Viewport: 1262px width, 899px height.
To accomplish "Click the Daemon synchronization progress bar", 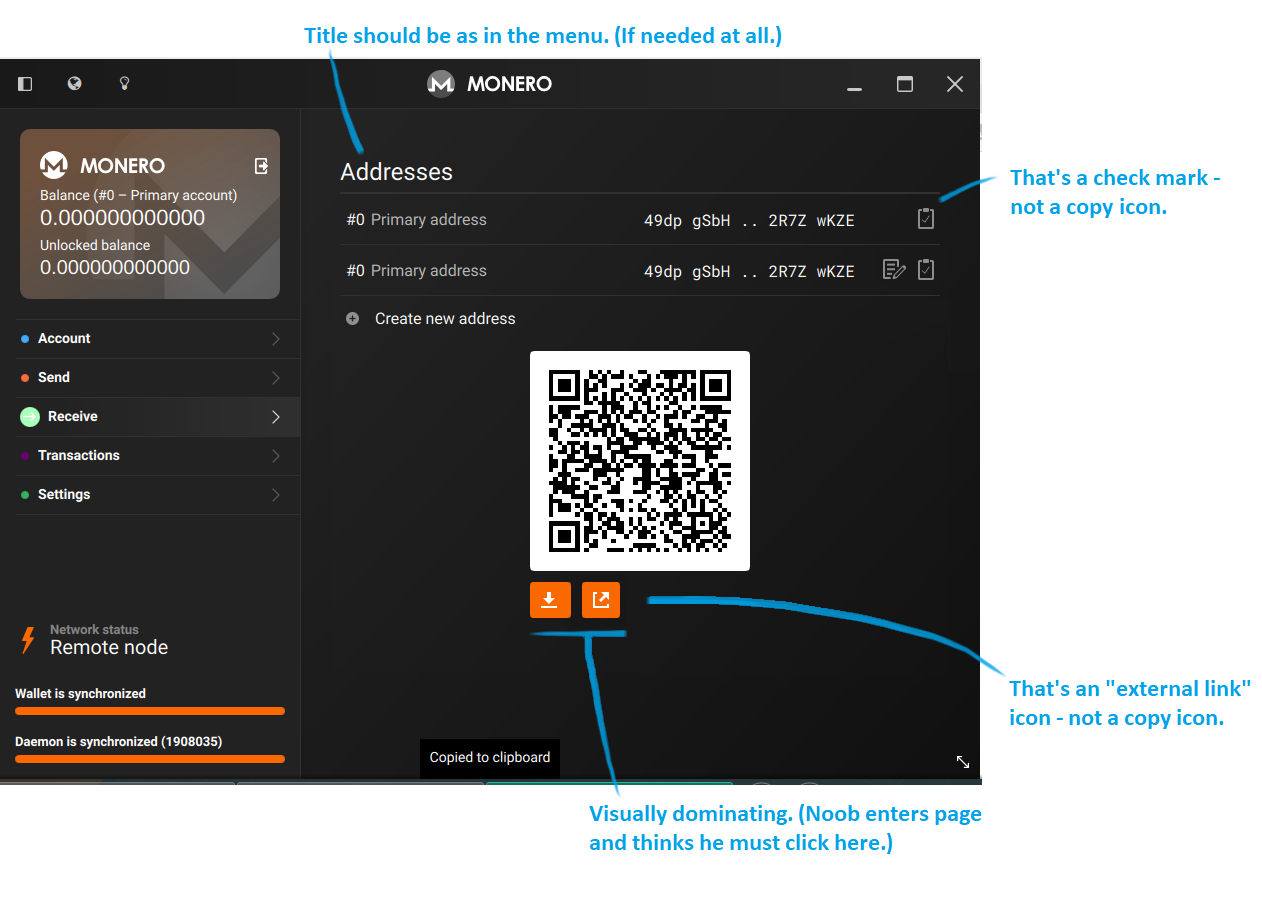I will [x=148, y=758].
